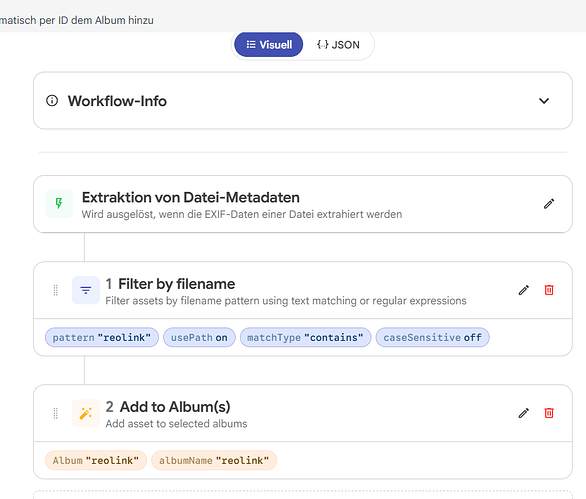Switch to the Visuell view tab
Screen dimensions: 586x499
[268, 45]
